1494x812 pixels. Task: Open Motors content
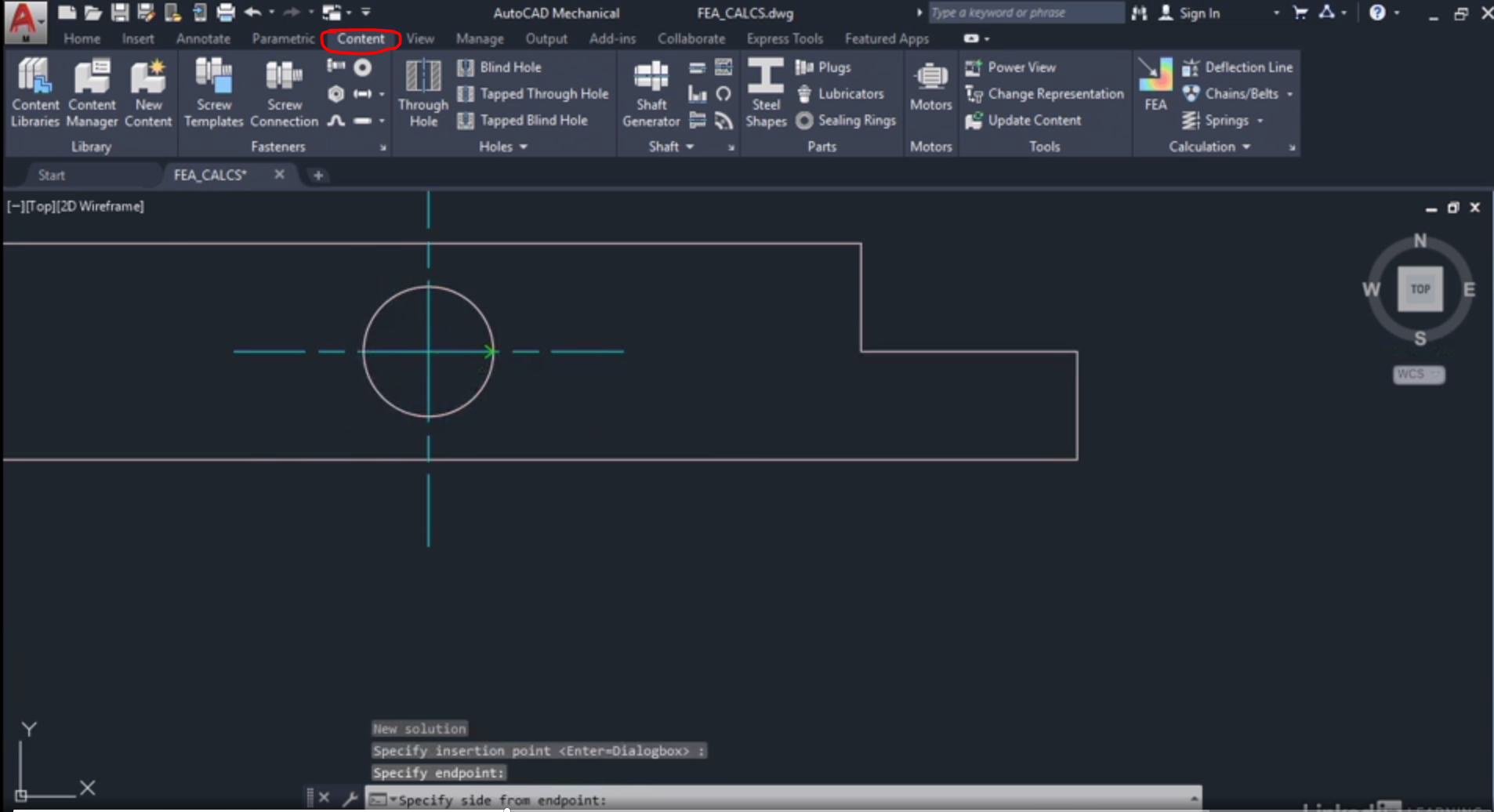930,85
